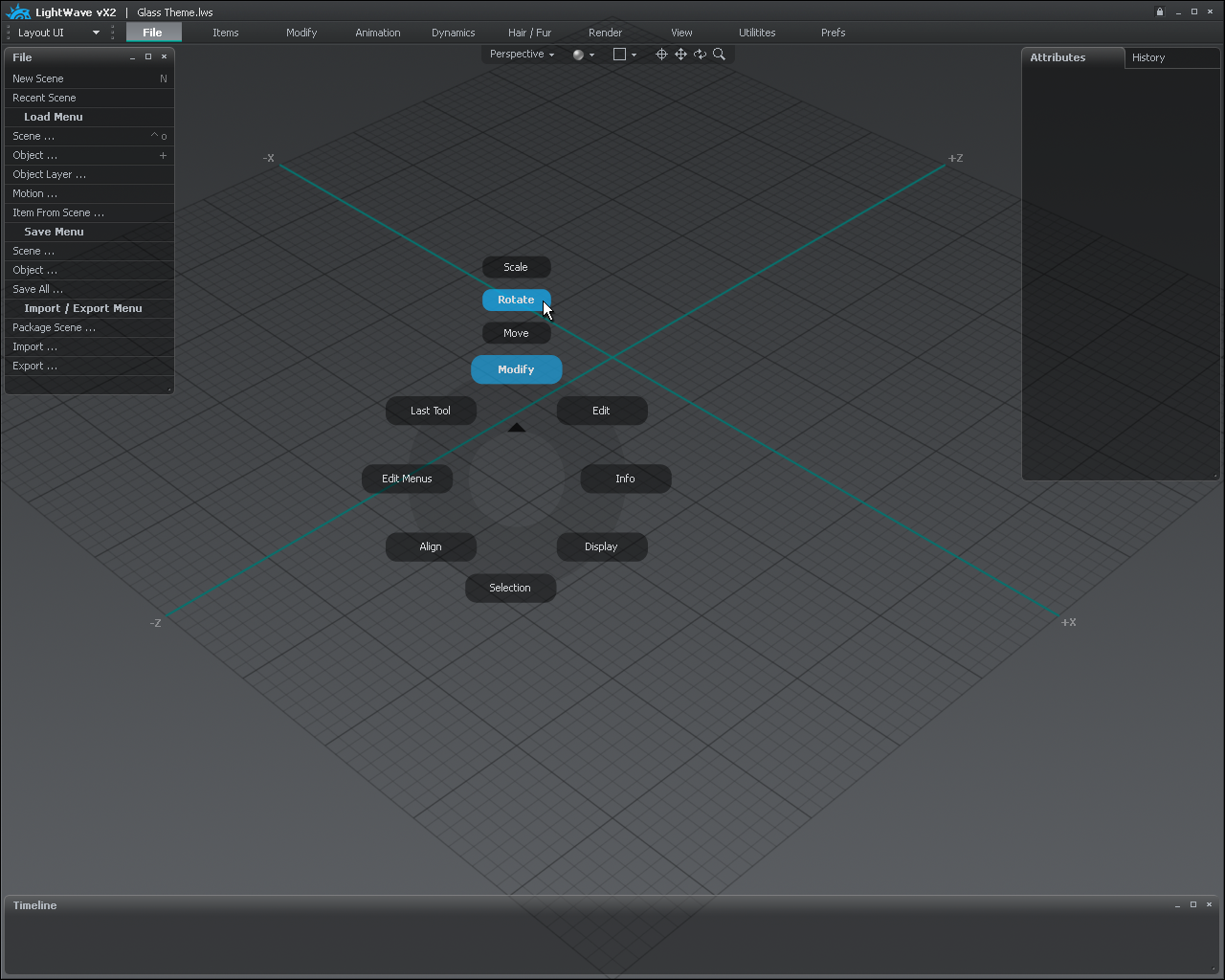This screenshot has width=1225, height=980.
Task: Choose Scale from the Modify submenu
Action: [x=516, y=267]
